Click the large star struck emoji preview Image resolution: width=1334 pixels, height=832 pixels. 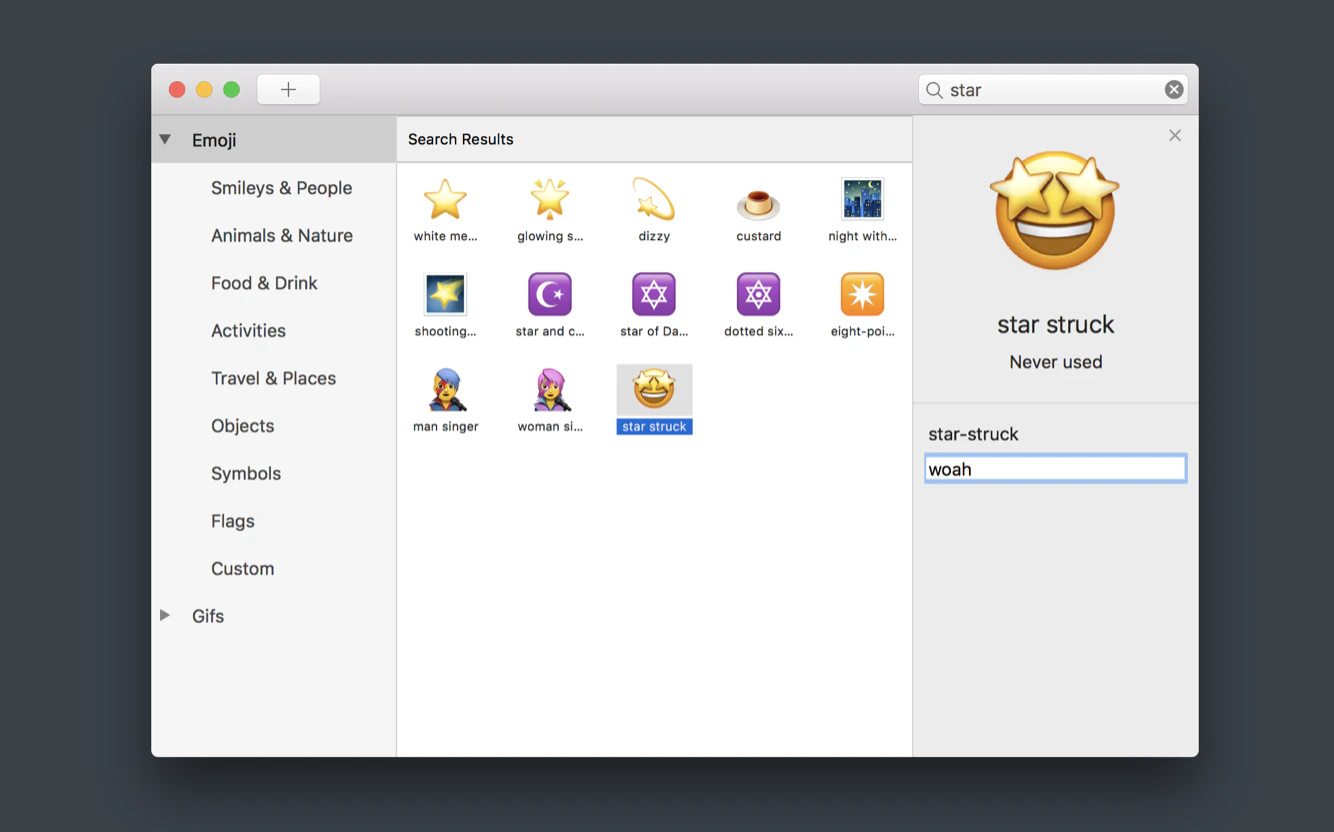pyautogui.click(x=1054, y=211)
